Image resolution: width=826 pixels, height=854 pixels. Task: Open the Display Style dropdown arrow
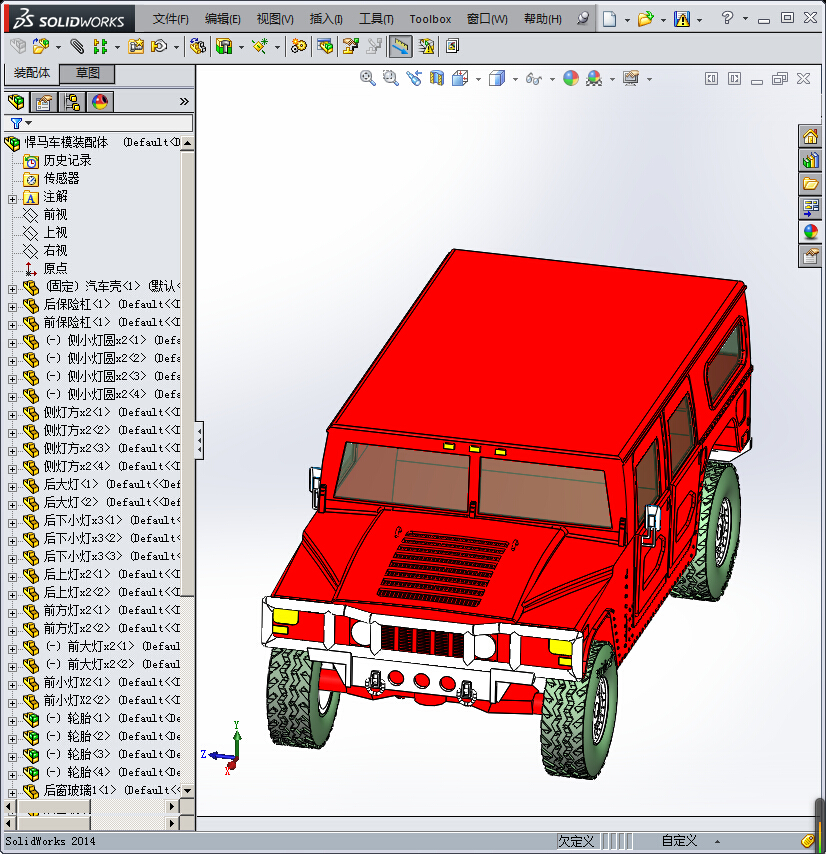click(x=515, y=80)
